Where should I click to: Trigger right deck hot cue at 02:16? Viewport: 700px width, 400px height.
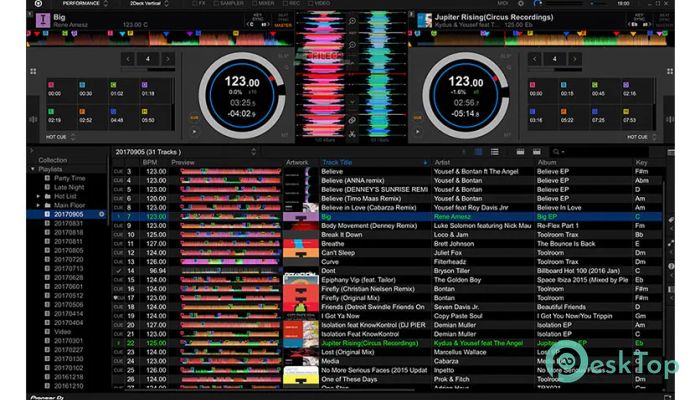[636, 89]
